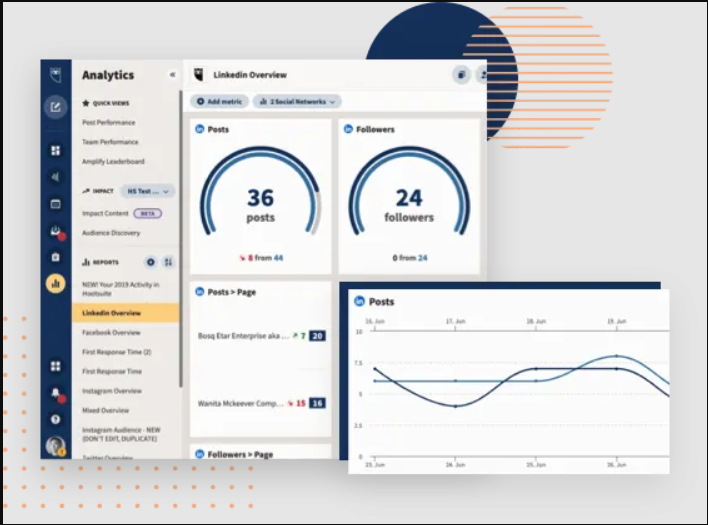Screen dimensions: 708x525
Task: Open the Assignments clipboard icon
Action: tap(56, 257)
